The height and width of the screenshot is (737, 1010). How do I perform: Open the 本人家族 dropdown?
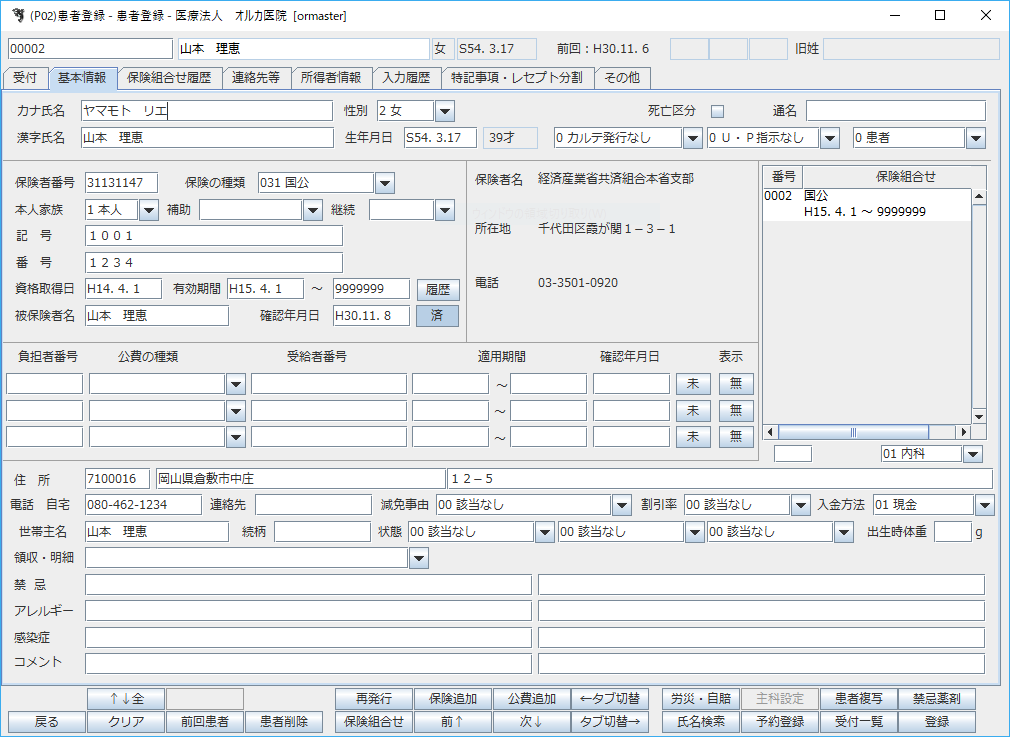(x=148, y=210)
